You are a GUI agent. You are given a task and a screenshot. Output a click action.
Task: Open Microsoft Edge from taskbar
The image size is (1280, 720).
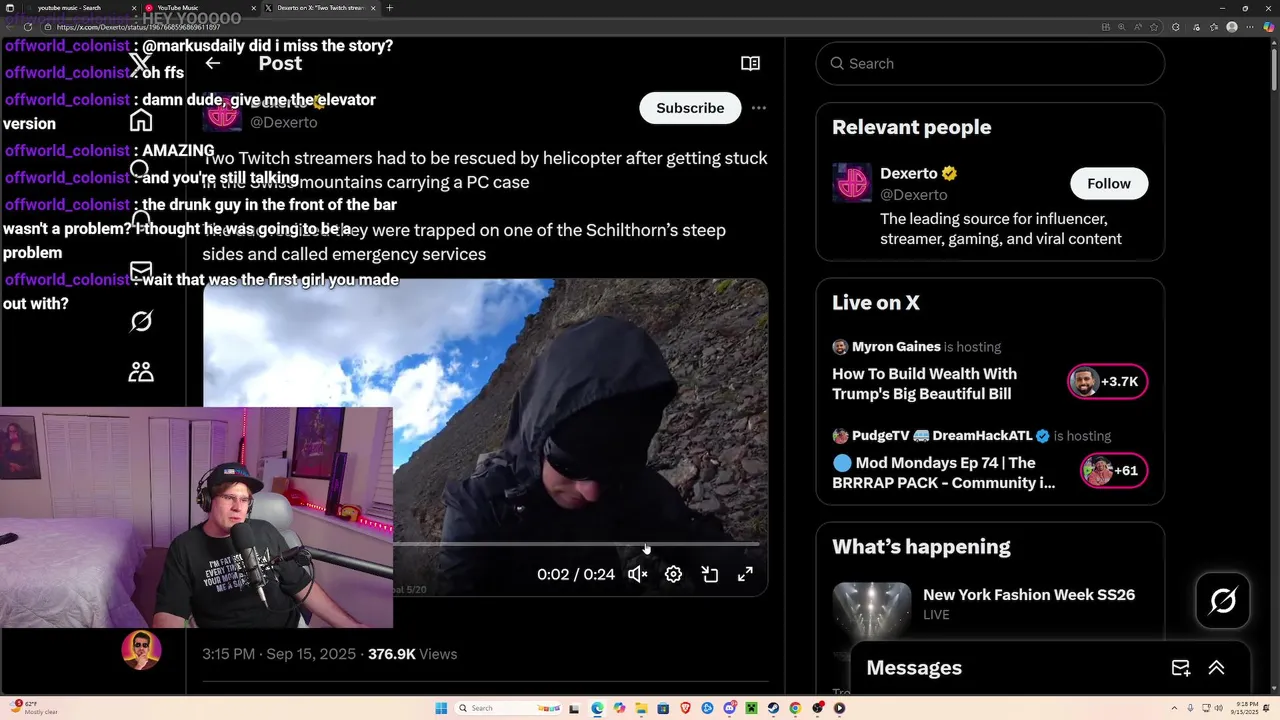click(x=597, y=708)
